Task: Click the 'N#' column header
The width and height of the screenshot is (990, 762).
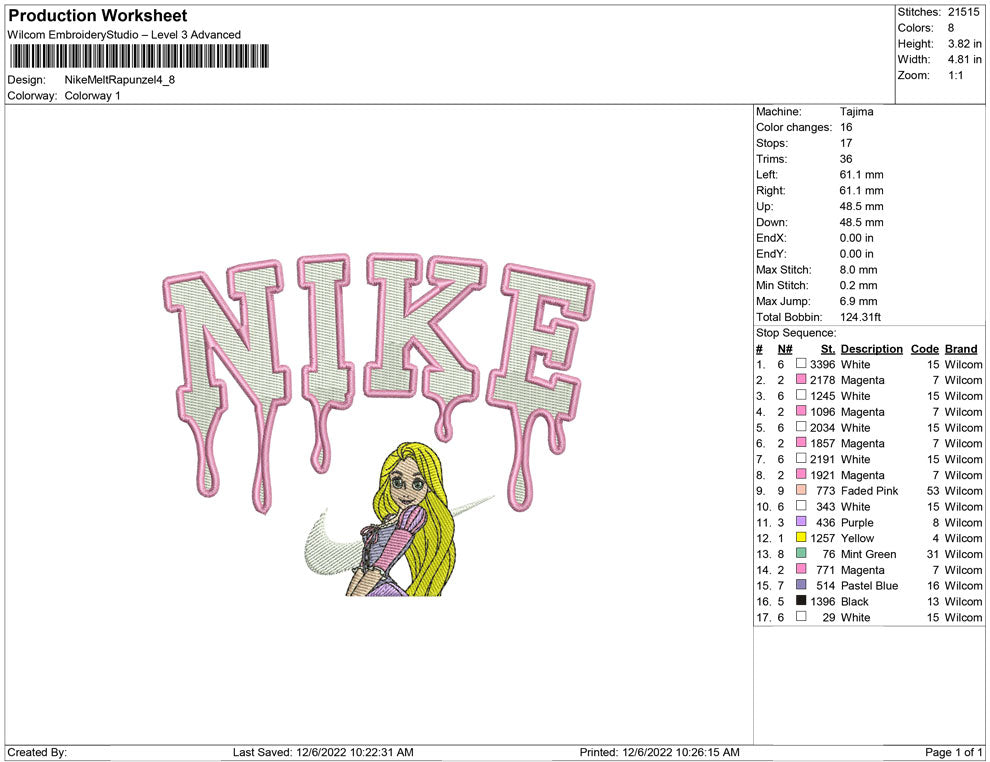Action: (785, 349)
